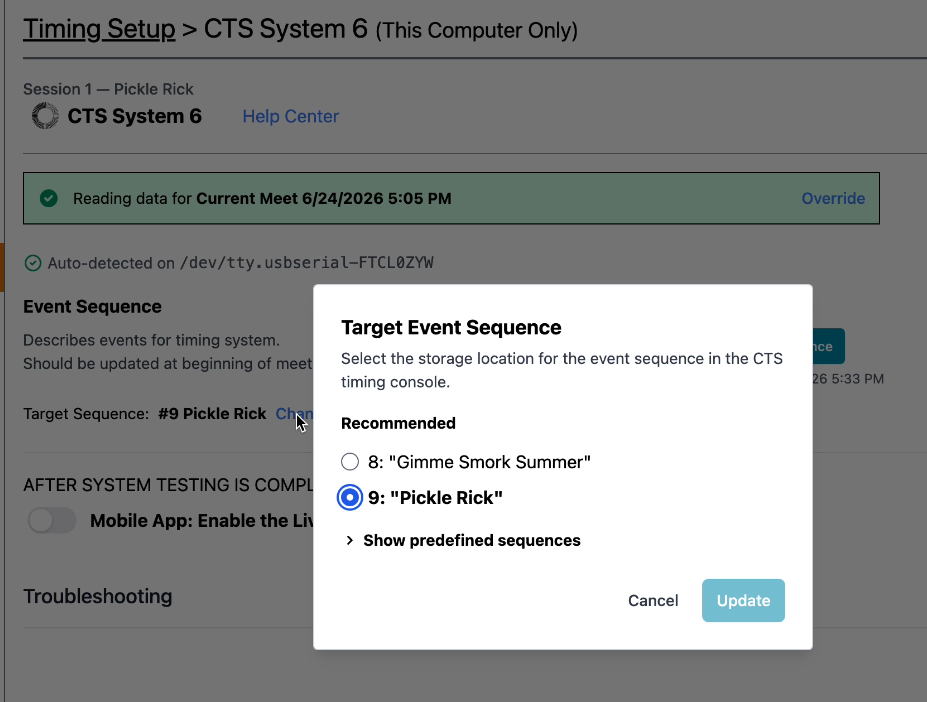Click the serial port path /dev/tty.usbserial-FTCL0ZYW
Screen dimensions: 927x702
(x=307, y=263)
